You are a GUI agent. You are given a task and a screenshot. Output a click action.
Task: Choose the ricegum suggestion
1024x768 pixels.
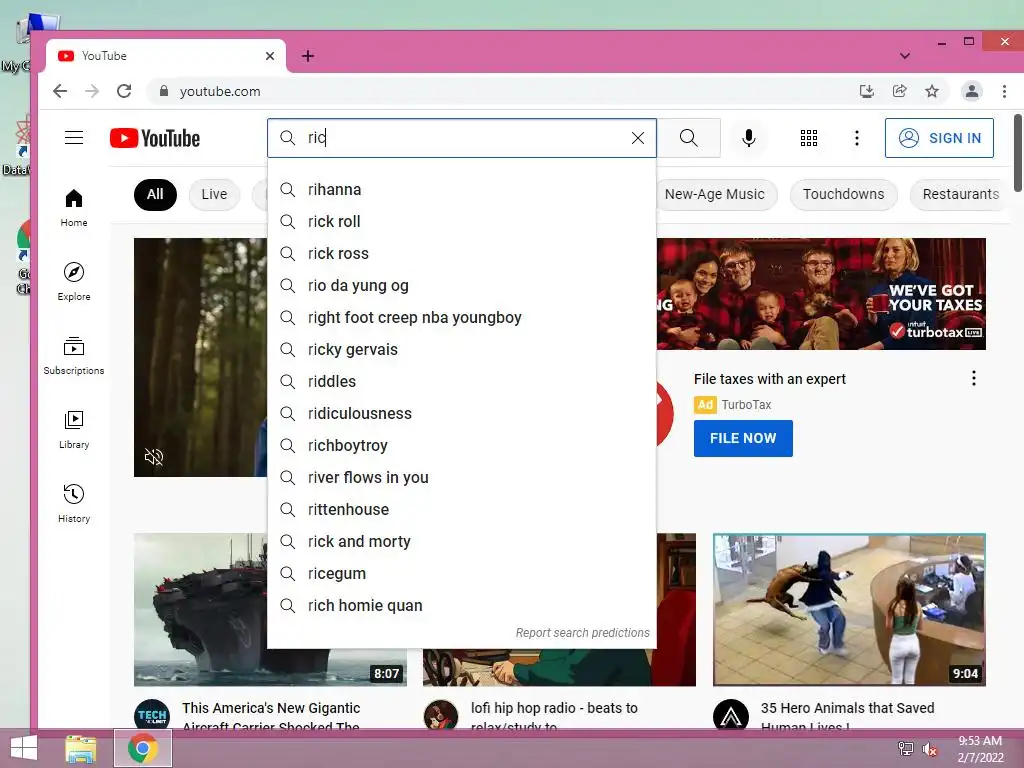coord(461,573)
